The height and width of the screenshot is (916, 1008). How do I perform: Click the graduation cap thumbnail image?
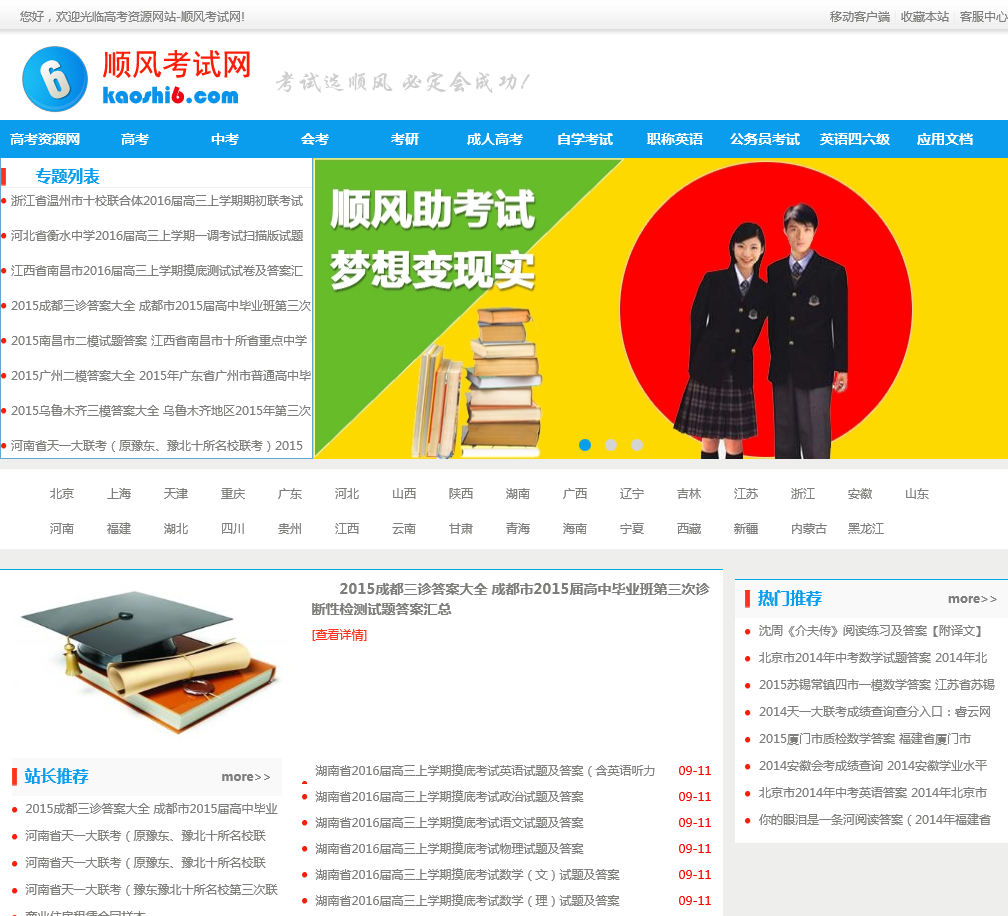(x=149, y=662)
